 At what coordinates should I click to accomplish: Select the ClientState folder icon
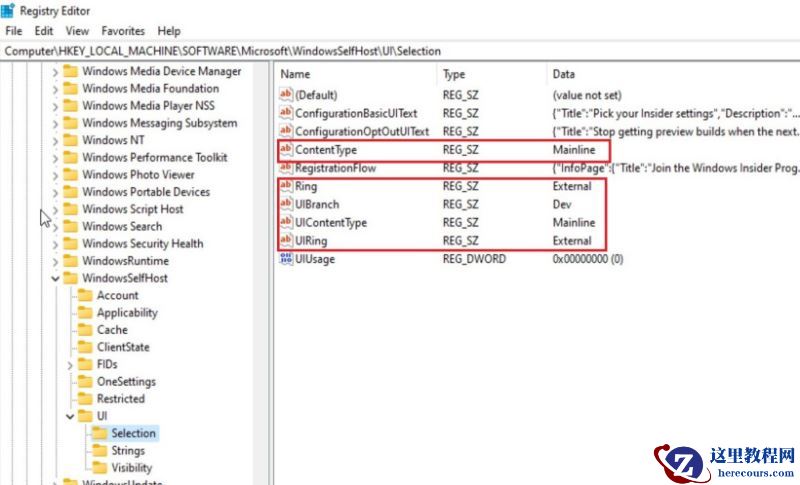[x=85, y=347]
